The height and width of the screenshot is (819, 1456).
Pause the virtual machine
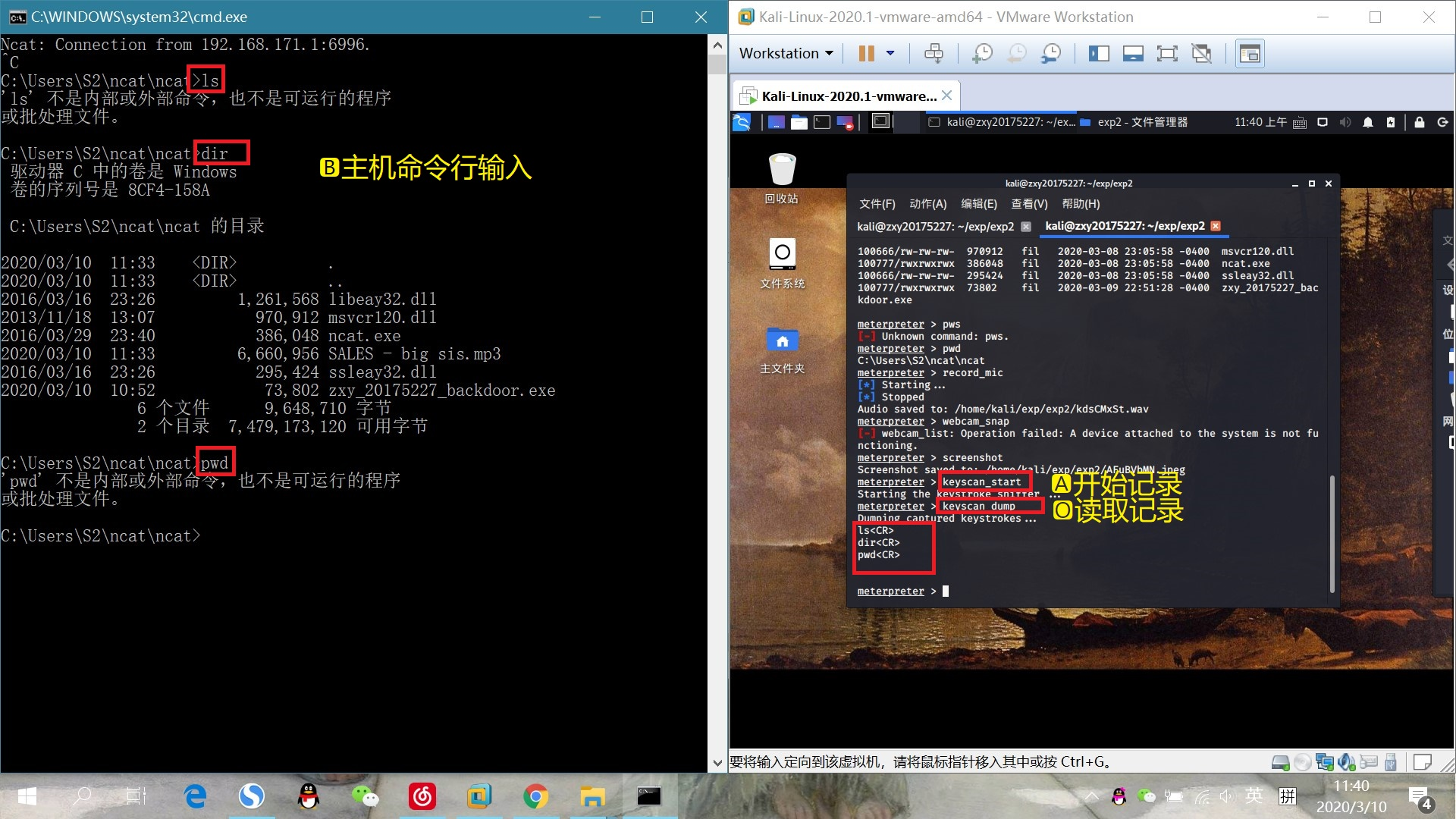[866, 53]
